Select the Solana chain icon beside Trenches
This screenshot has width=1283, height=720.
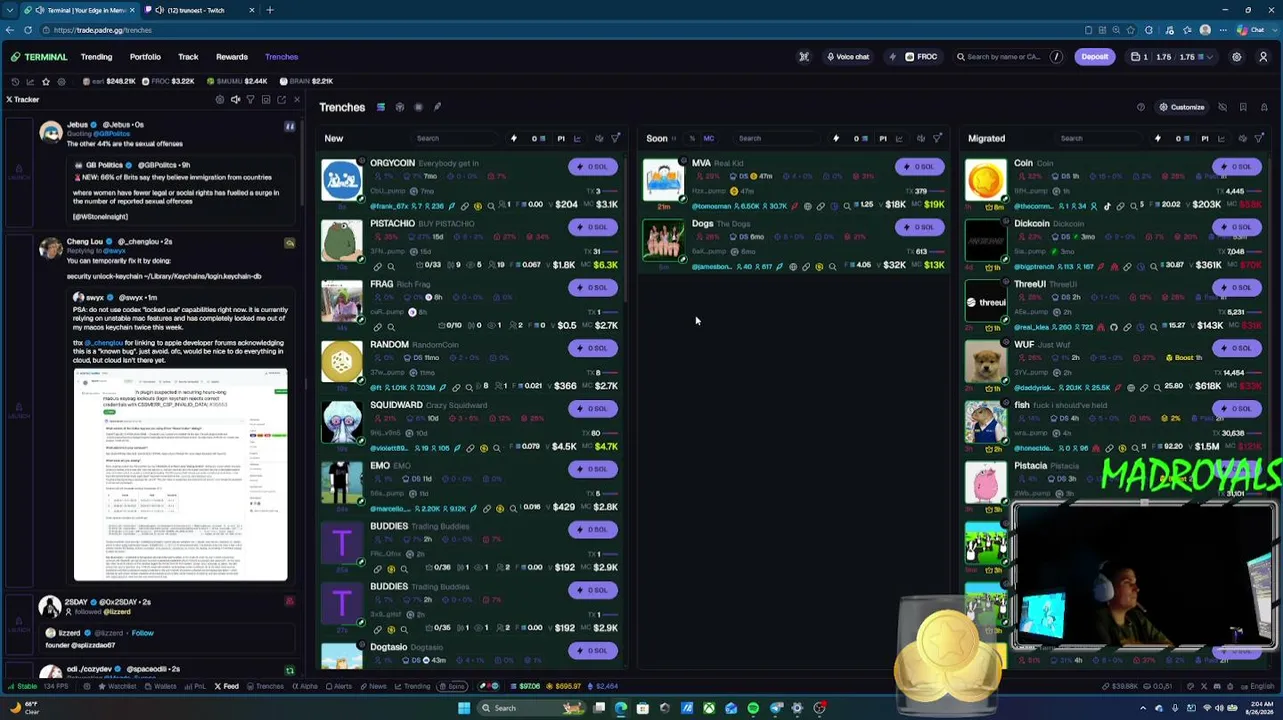[x=380, y=107]
